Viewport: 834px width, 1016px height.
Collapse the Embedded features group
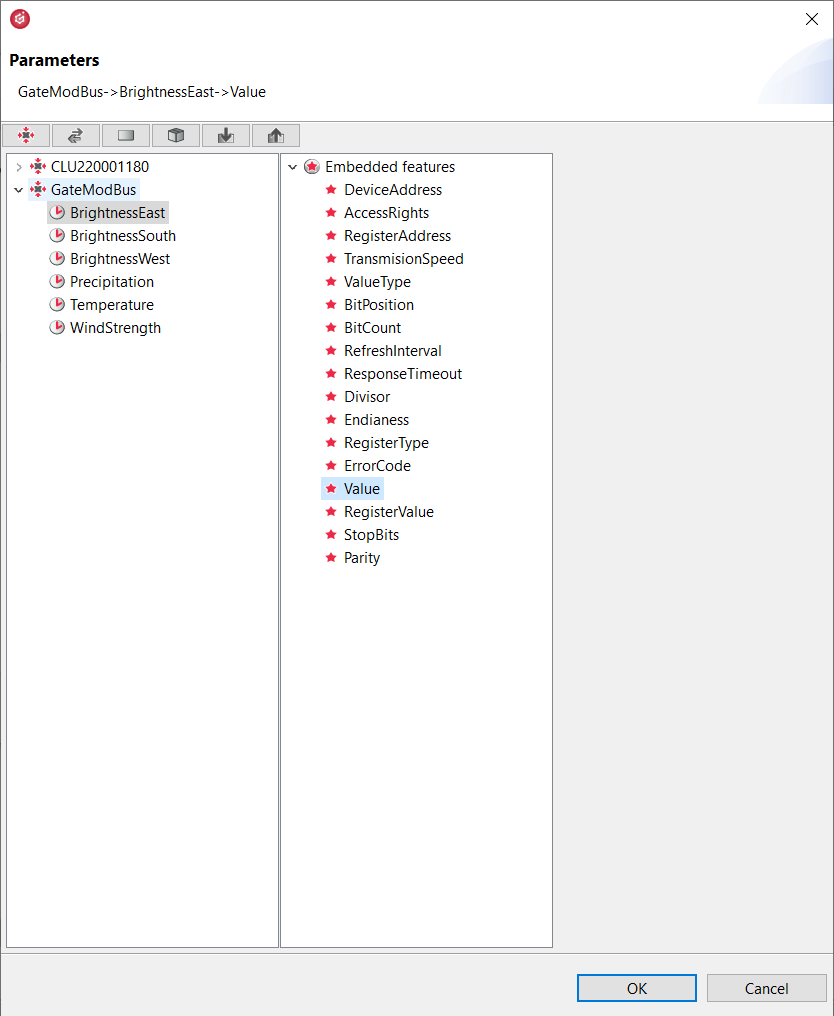(293, 167)
